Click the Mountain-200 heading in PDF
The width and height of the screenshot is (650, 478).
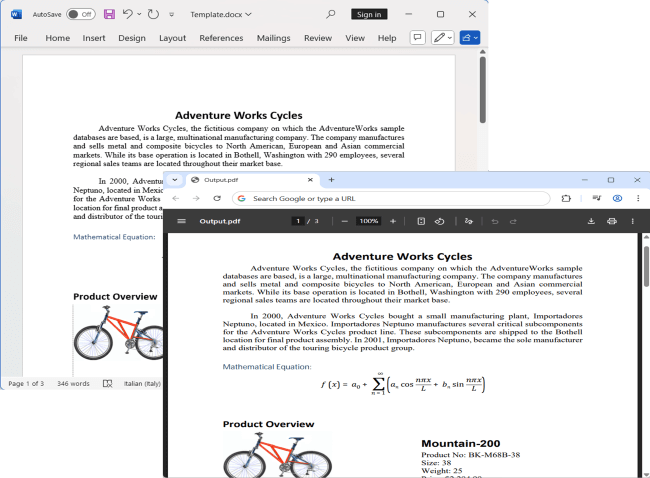461,443
